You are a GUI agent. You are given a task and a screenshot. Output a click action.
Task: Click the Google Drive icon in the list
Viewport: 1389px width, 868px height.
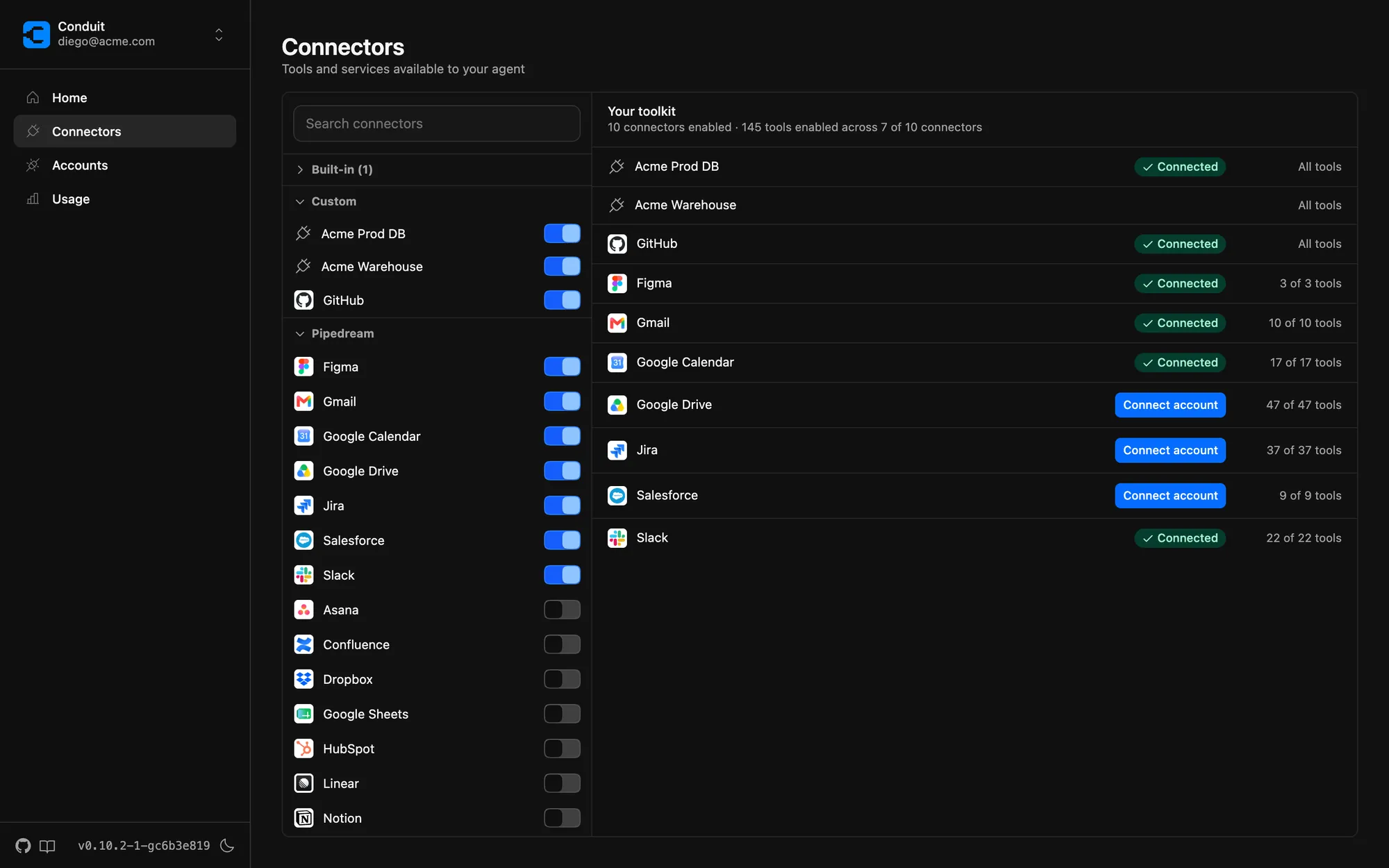tap(303, 471)
